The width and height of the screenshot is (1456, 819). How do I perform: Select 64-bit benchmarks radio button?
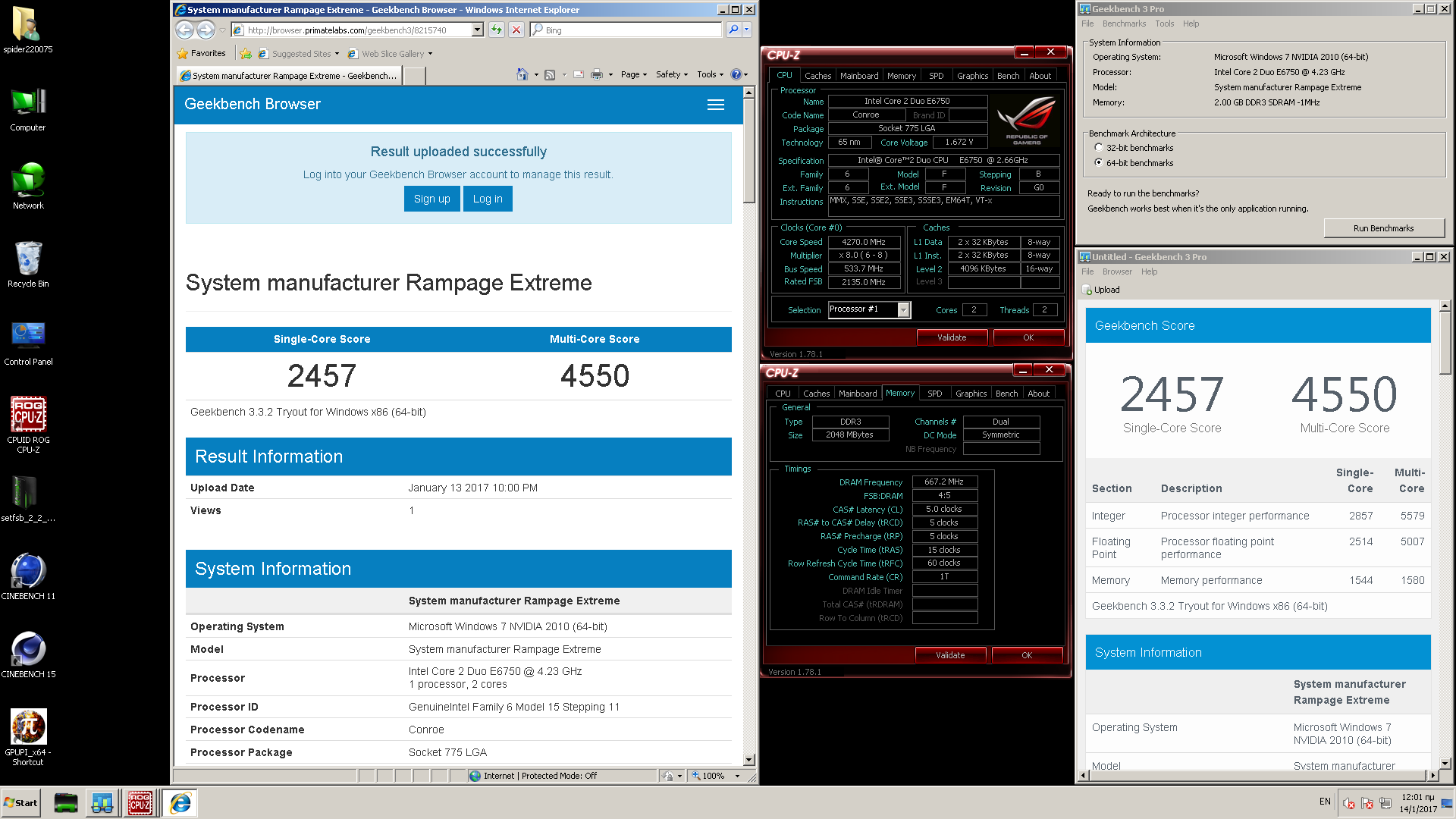[1098, 163]
